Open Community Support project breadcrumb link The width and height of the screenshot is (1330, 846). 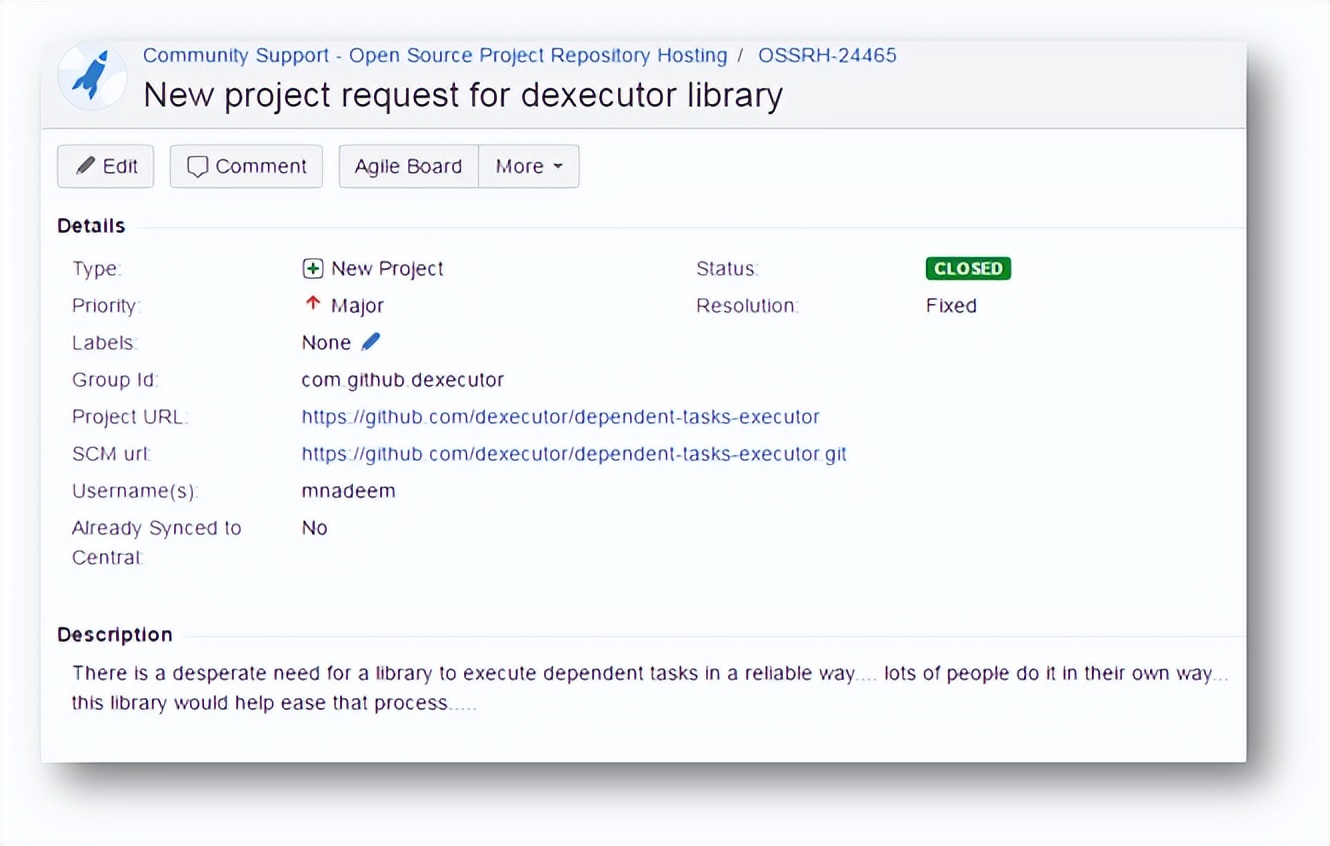point(435,55)
